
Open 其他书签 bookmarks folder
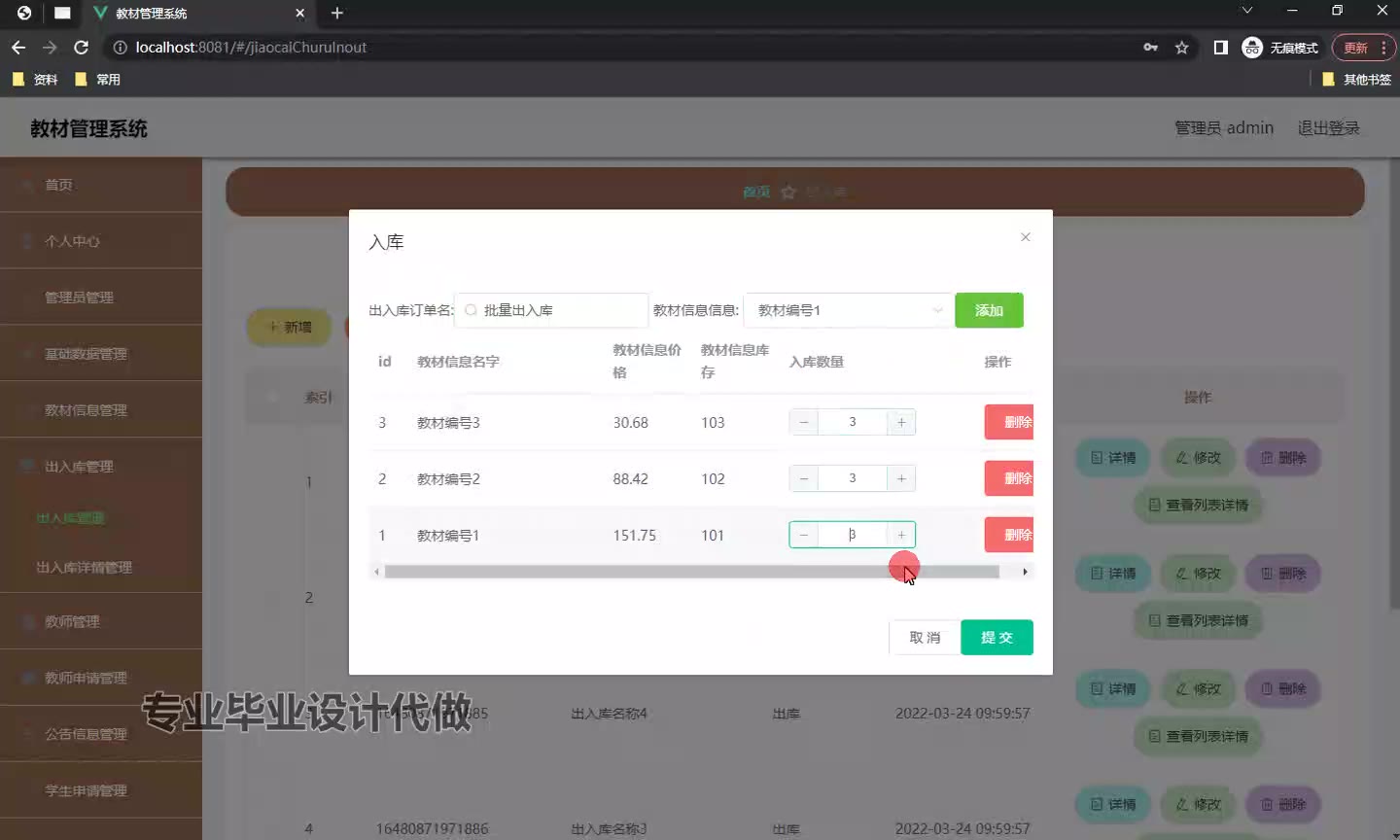[1357, 80]
